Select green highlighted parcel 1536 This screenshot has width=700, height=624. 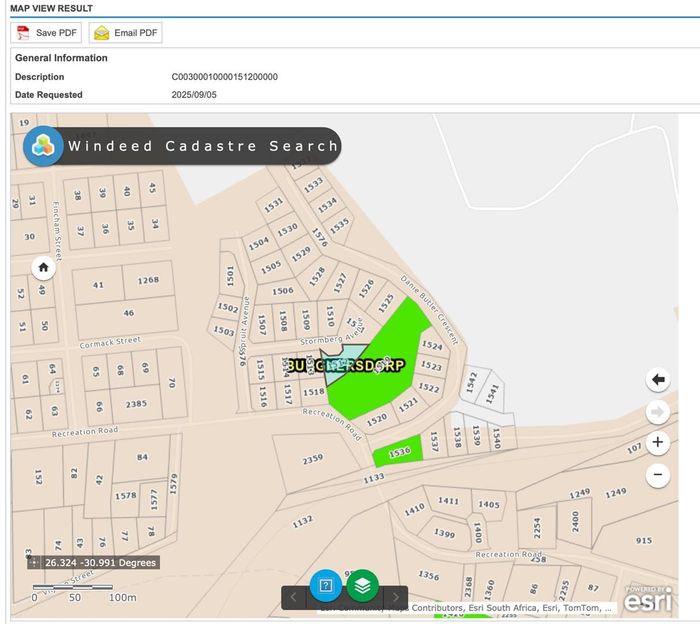click(x=399, y=453)
